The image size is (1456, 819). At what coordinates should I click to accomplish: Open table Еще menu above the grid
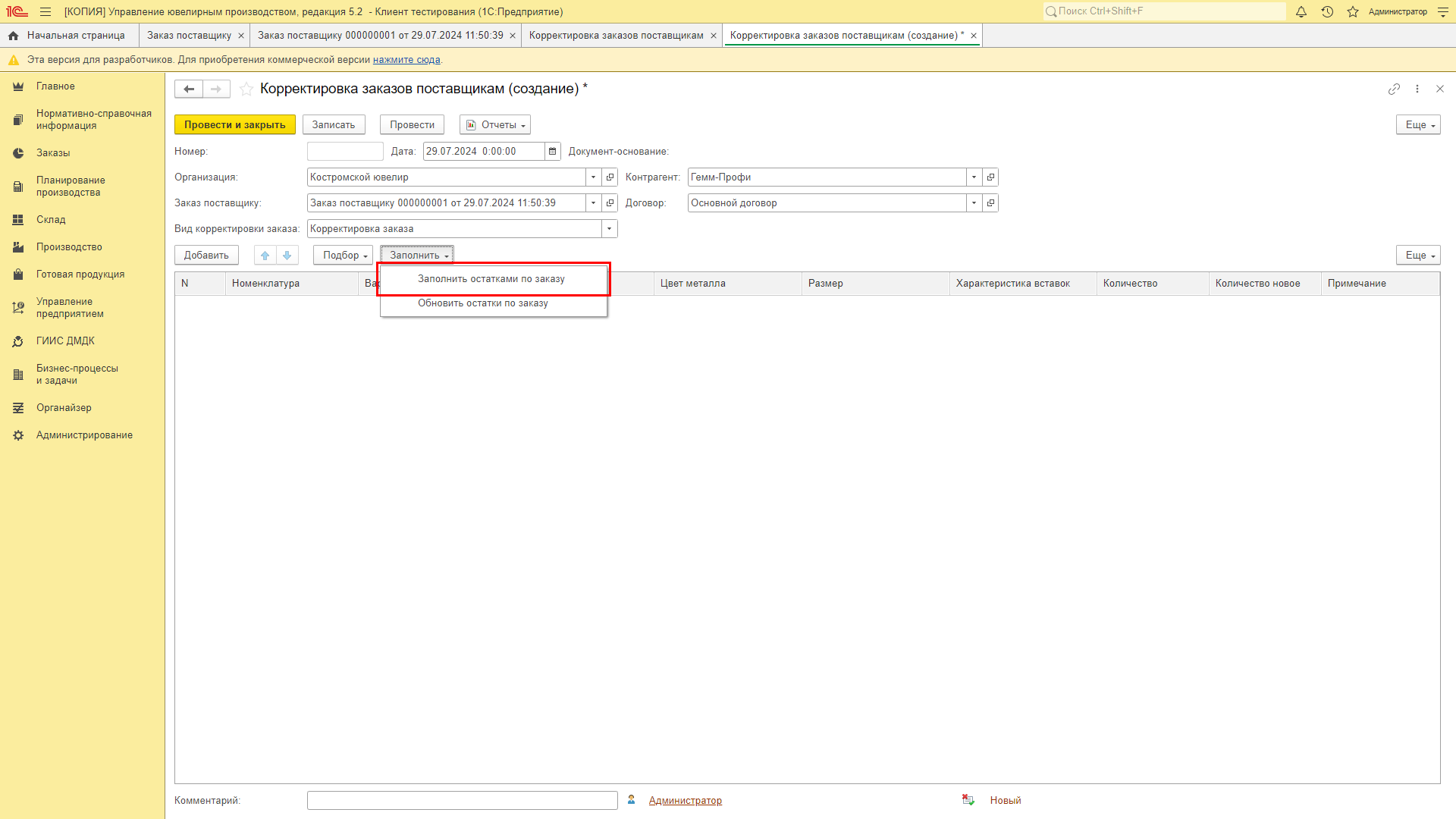[x=1418, y=256]
